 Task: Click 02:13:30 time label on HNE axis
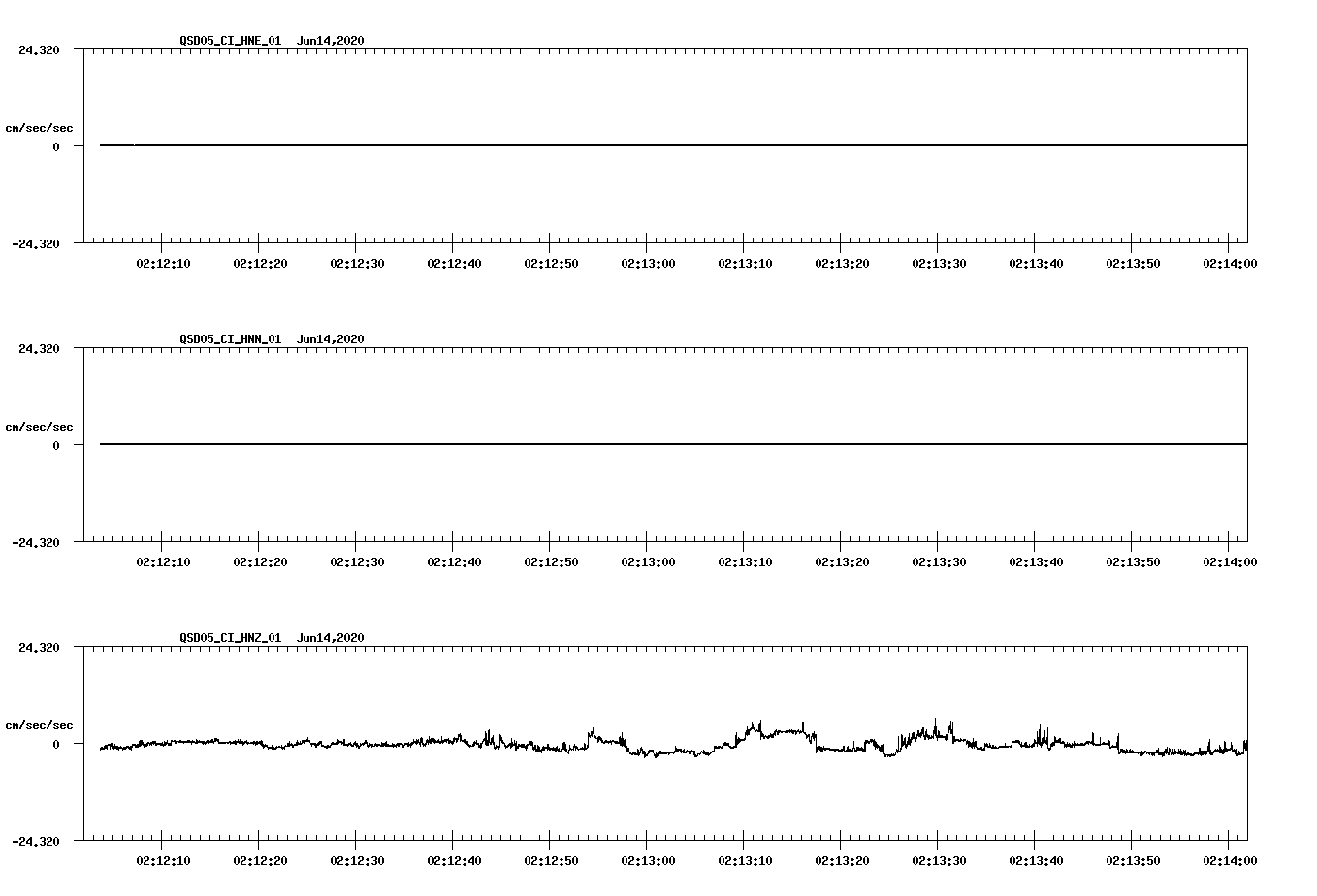coord(939,264)
